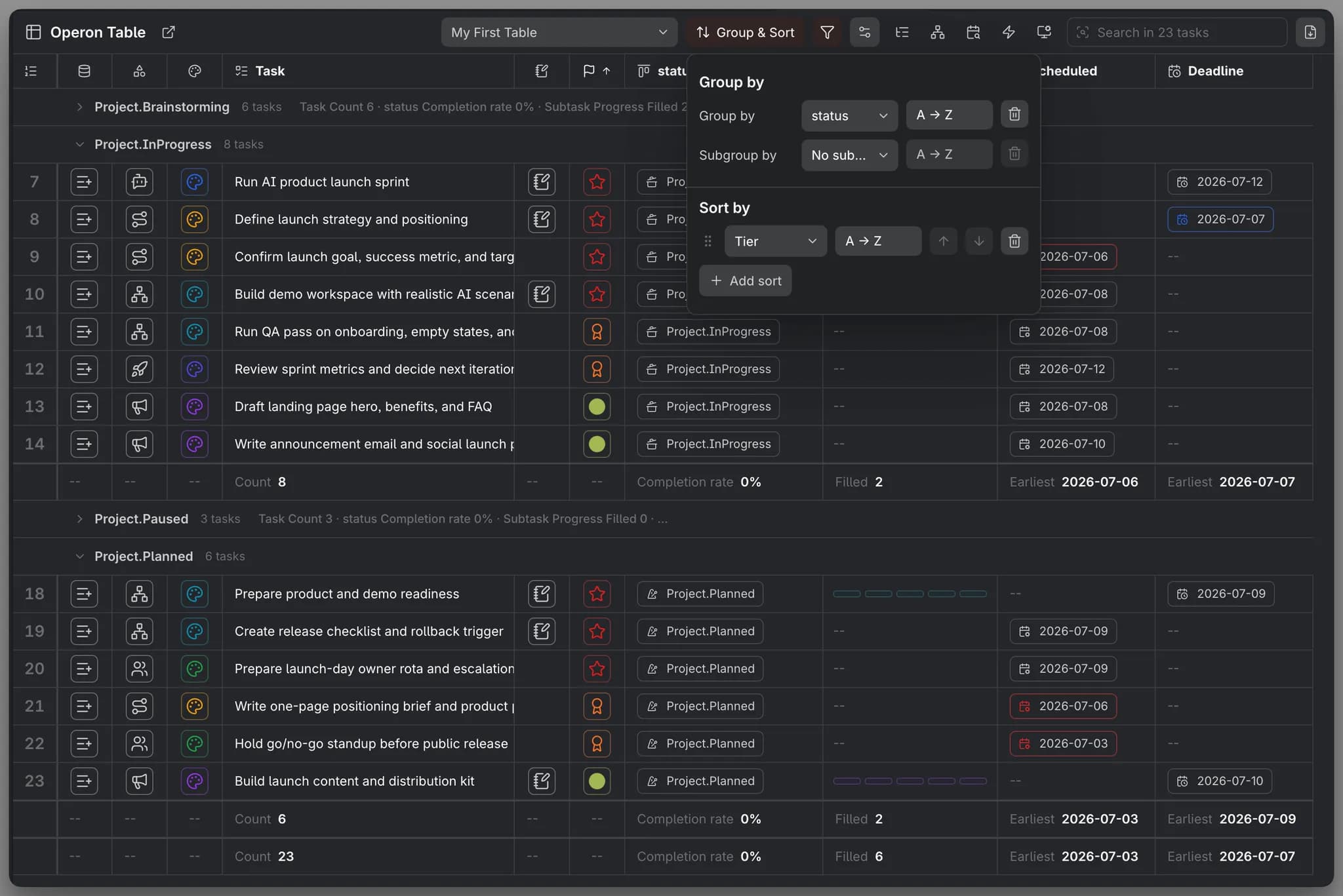Viewport: 1343px width, 896px height.
Task: Click purple subtask progress bar in row 23
Action: (910, 781)
